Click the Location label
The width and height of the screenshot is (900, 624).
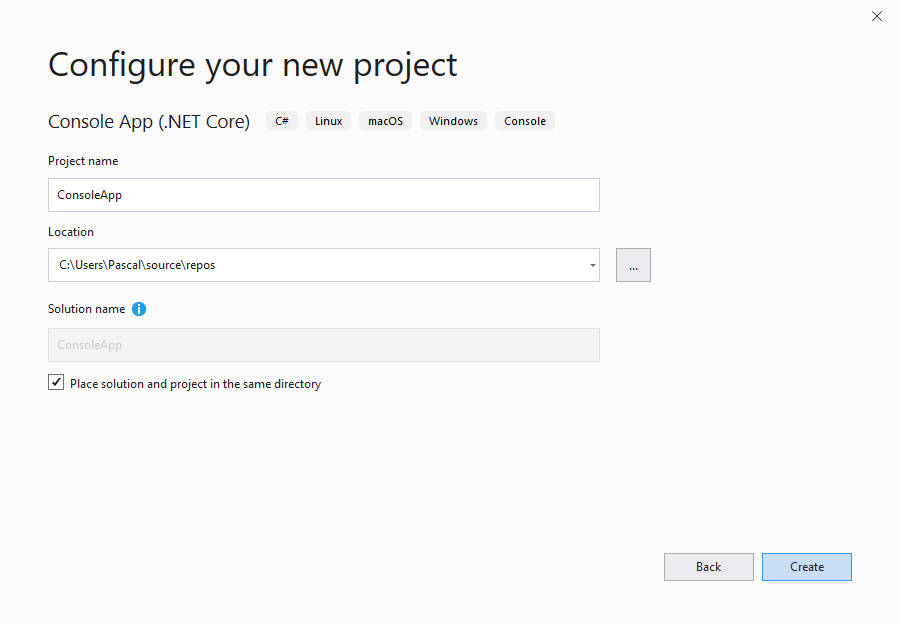point(71,232)
